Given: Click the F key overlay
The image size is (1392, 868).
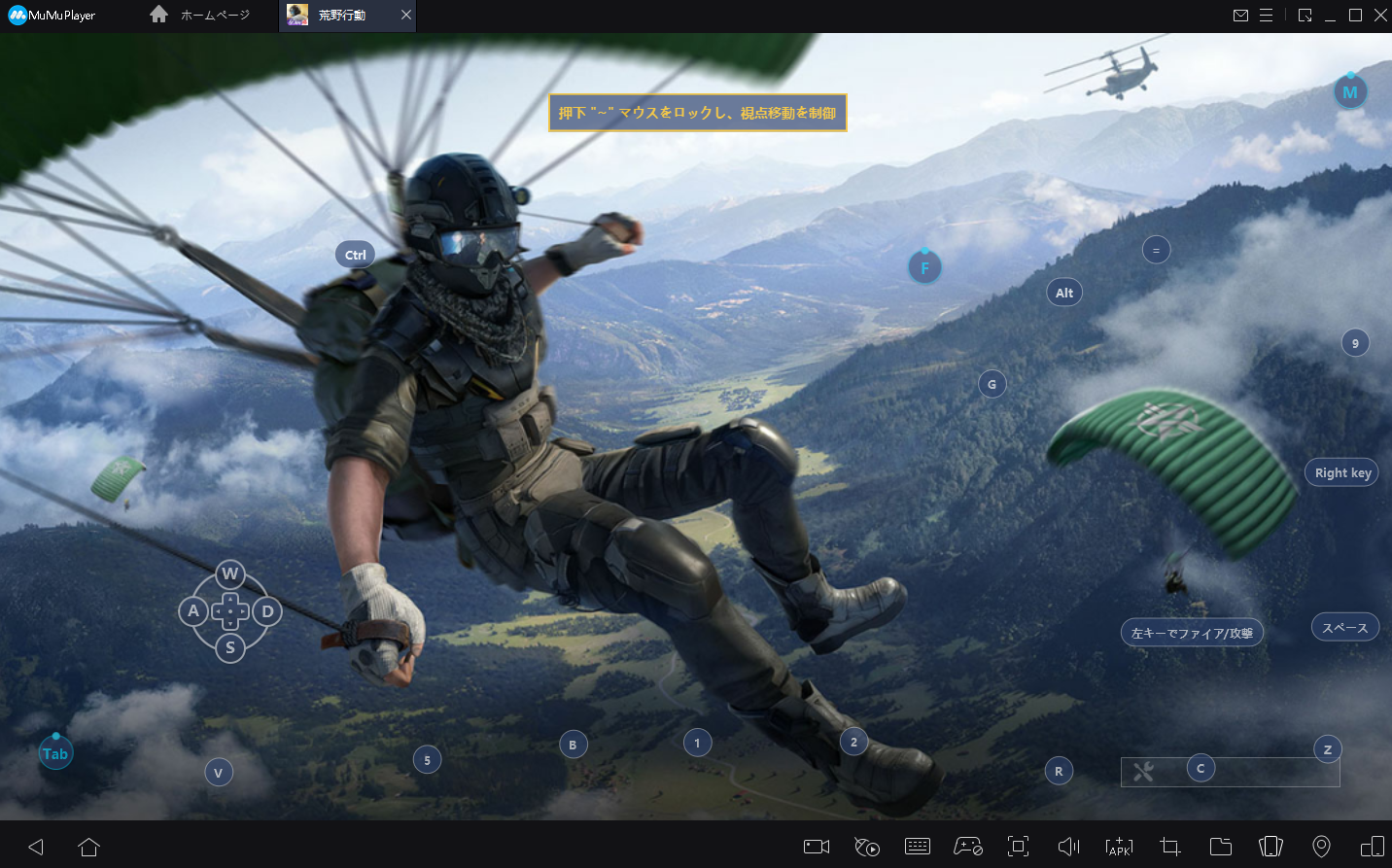Looking at the screenshot, I should coord(924,267).
